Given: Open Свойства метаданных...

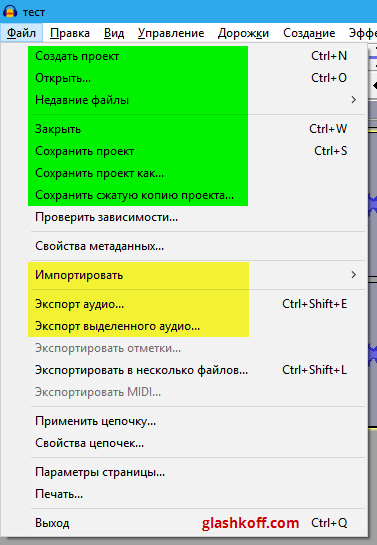Looking at the screenshot, I should (x=184, y=246).
